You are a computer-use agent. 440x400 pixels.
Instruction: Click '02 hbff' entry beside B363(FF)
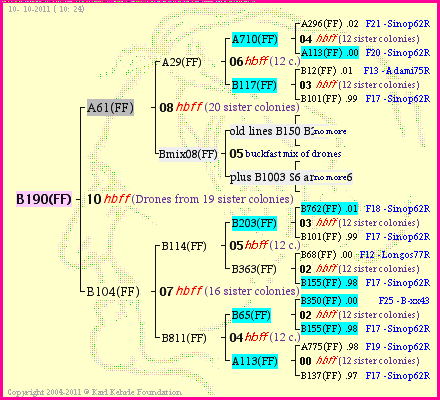tap(359, 269)
